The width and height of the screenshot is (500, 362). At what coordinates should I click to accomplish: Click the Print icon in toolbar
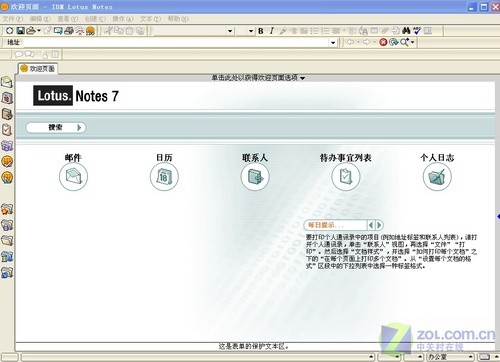(x=69, y=31)
